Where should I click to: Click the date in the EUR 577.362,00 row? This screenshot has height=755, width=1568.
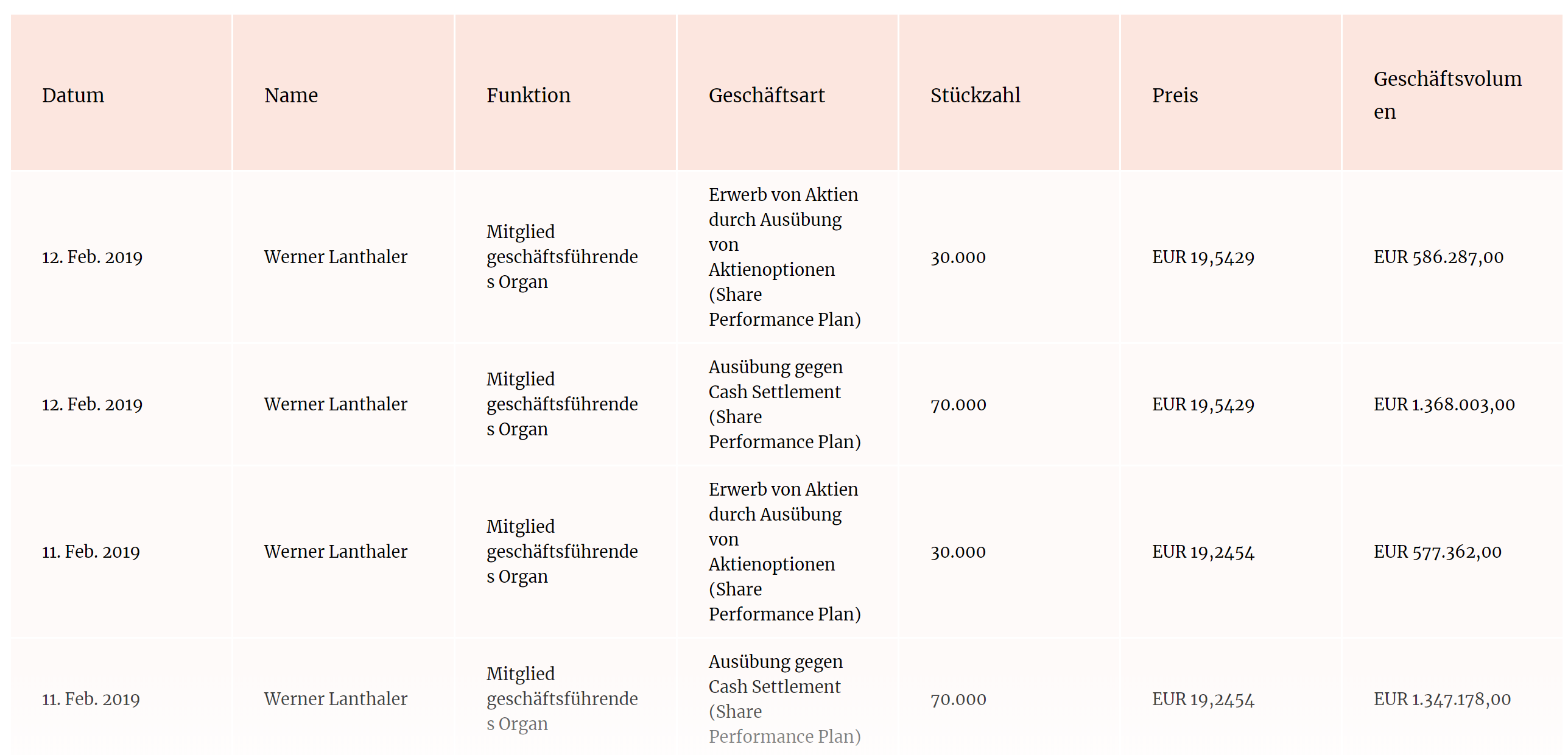point(91,552)
